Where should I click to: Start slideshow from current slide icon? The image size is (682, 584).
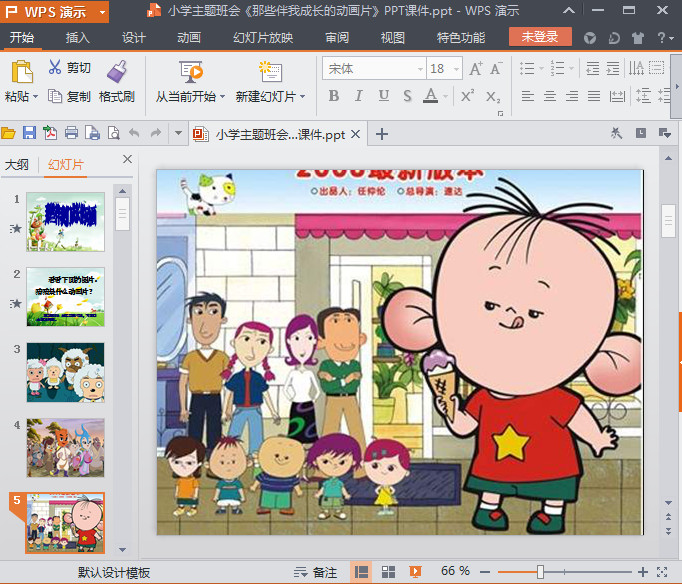(191, 72)
